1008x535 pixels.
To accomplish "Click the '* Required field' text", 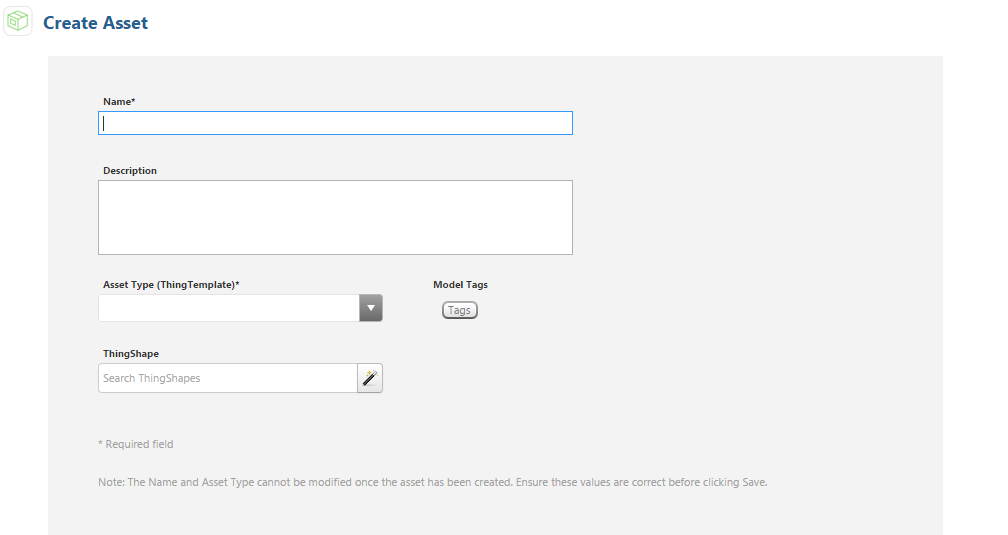I will (136, 444).
